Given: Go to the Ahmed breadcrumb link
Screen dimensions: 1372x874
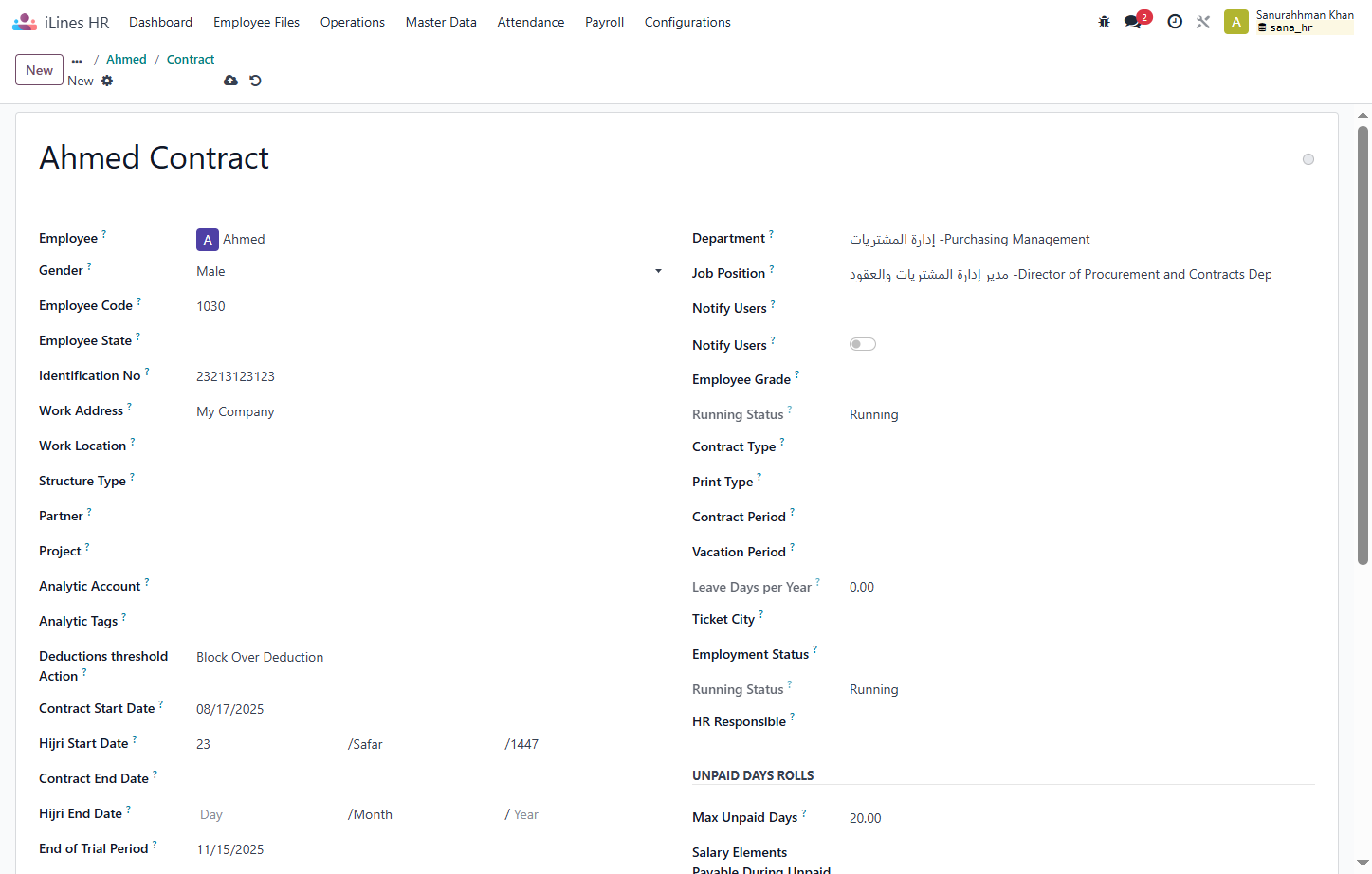Looking at the screenshot, I should coord(126,59).
